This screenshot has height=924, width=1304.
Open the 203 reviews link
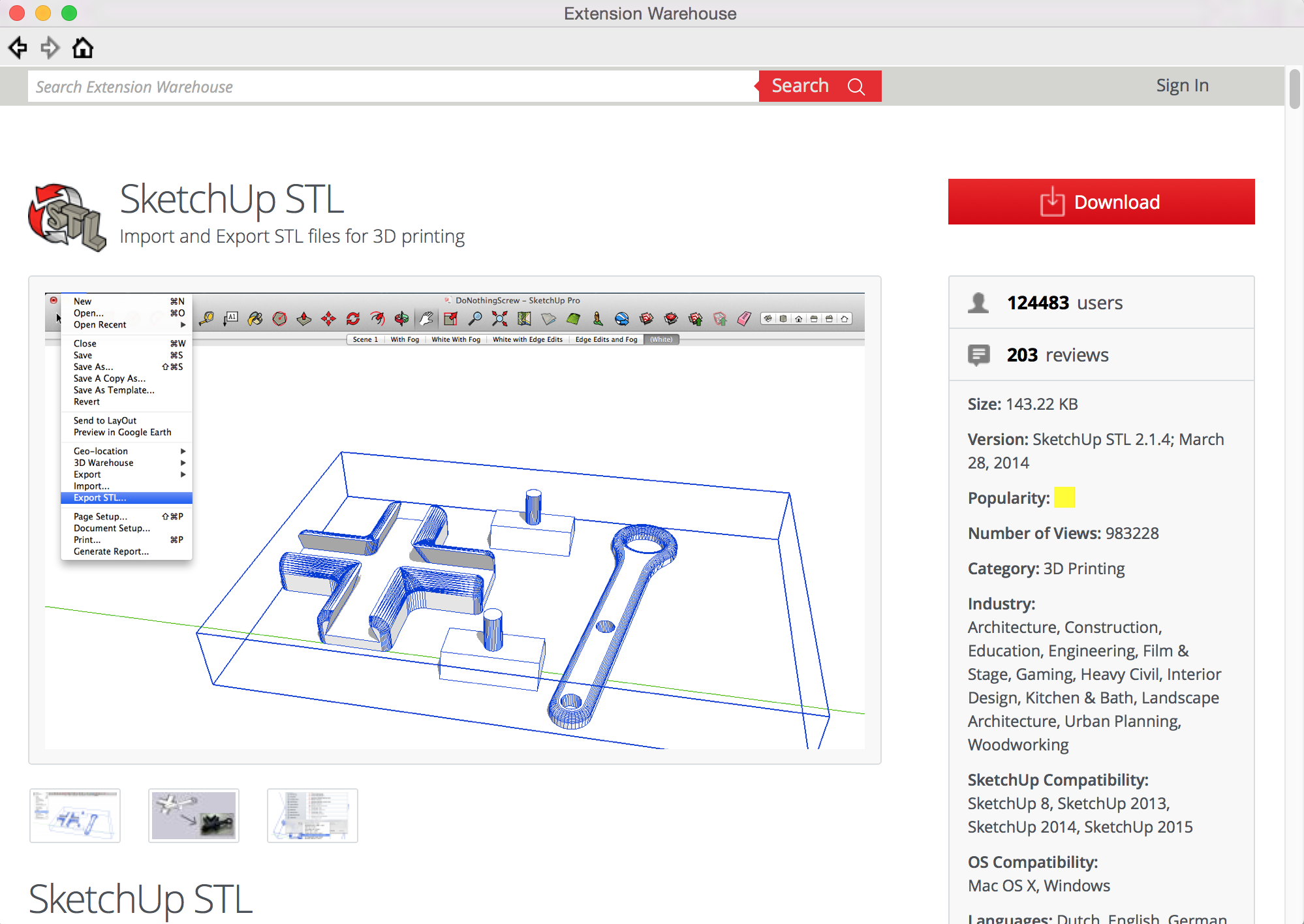(1057, 355)
